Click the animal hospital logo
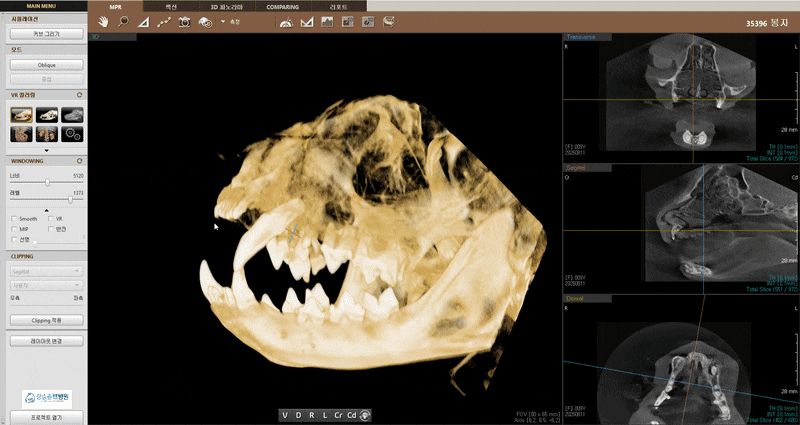The image size is (800, 425). click(46, 398)
